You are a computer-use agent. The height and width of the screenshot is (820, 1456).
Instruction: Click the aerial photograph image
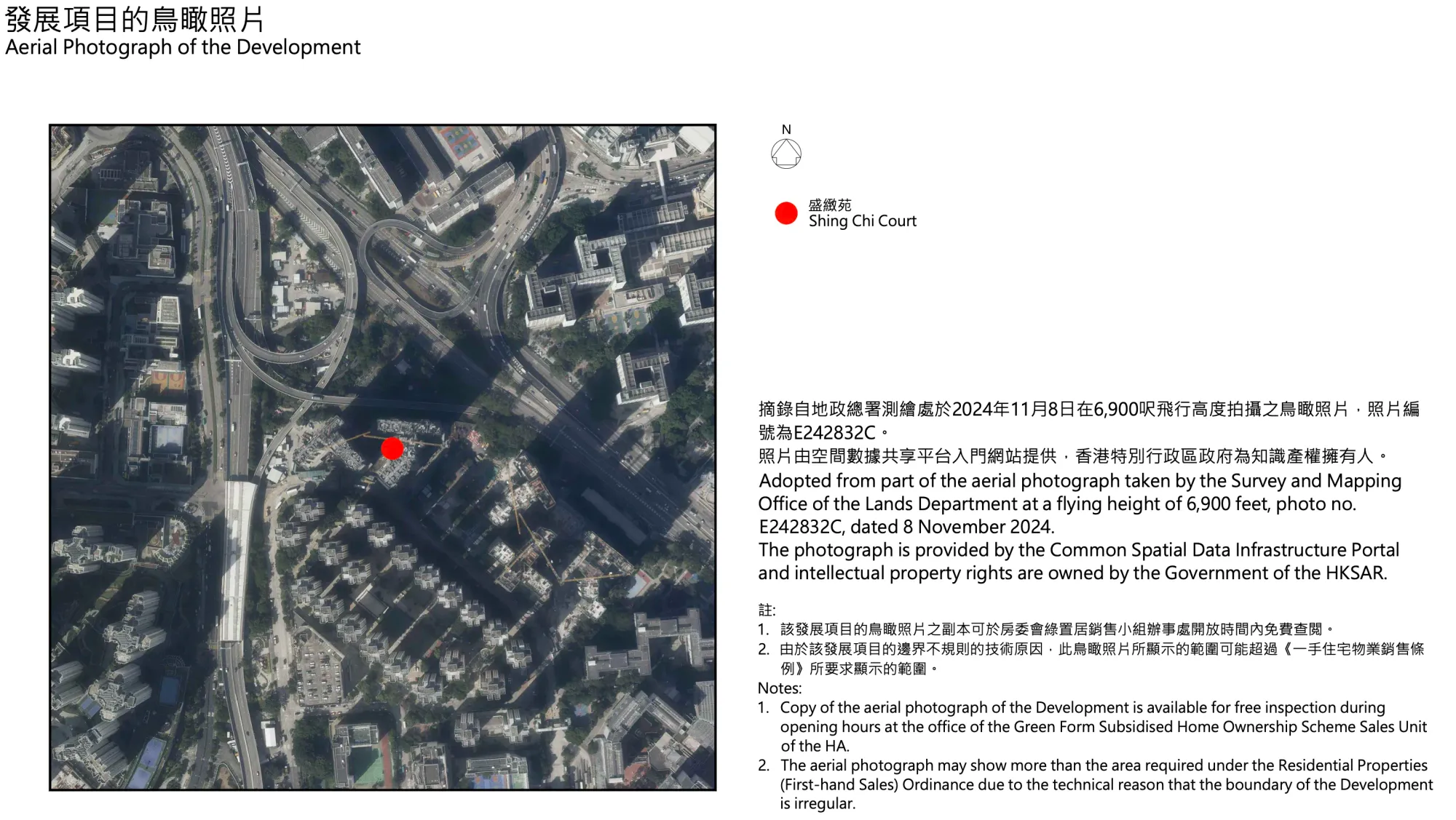383,457
